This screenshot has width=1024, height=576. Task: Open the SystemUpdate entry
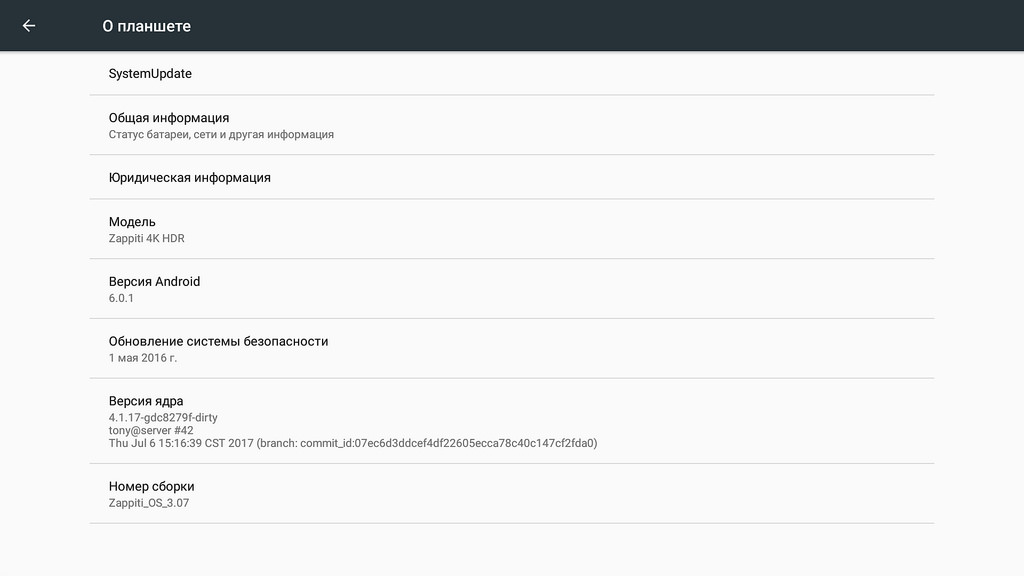512,73
